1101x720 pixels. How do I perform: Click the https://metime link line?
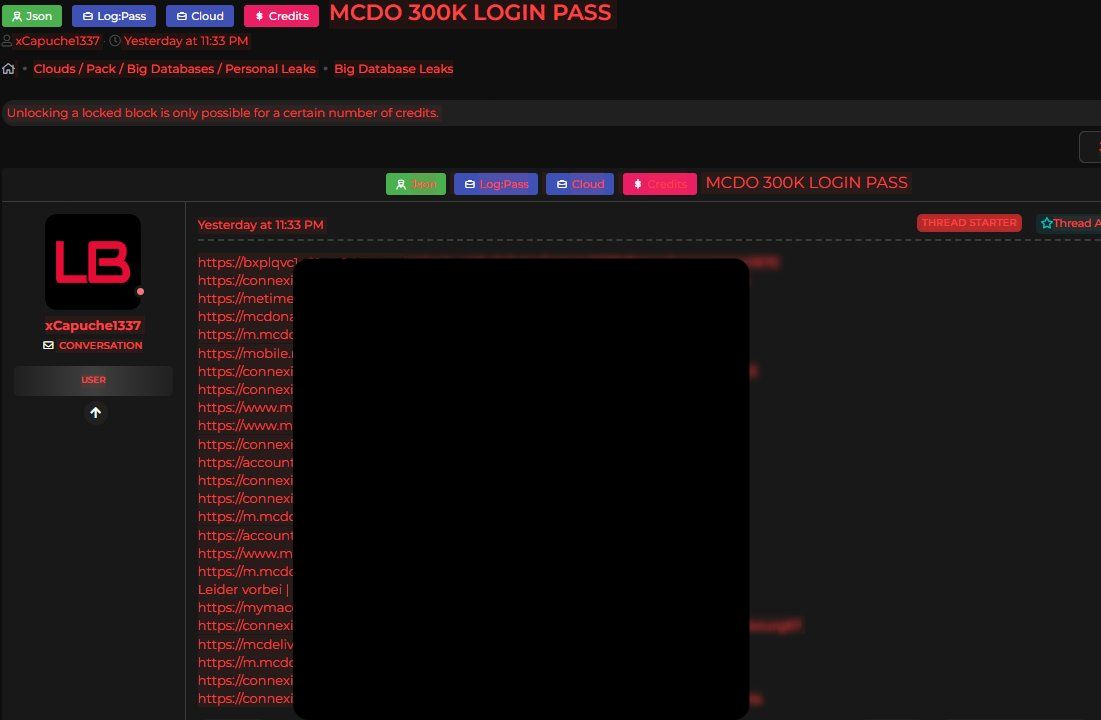(245, 299)
